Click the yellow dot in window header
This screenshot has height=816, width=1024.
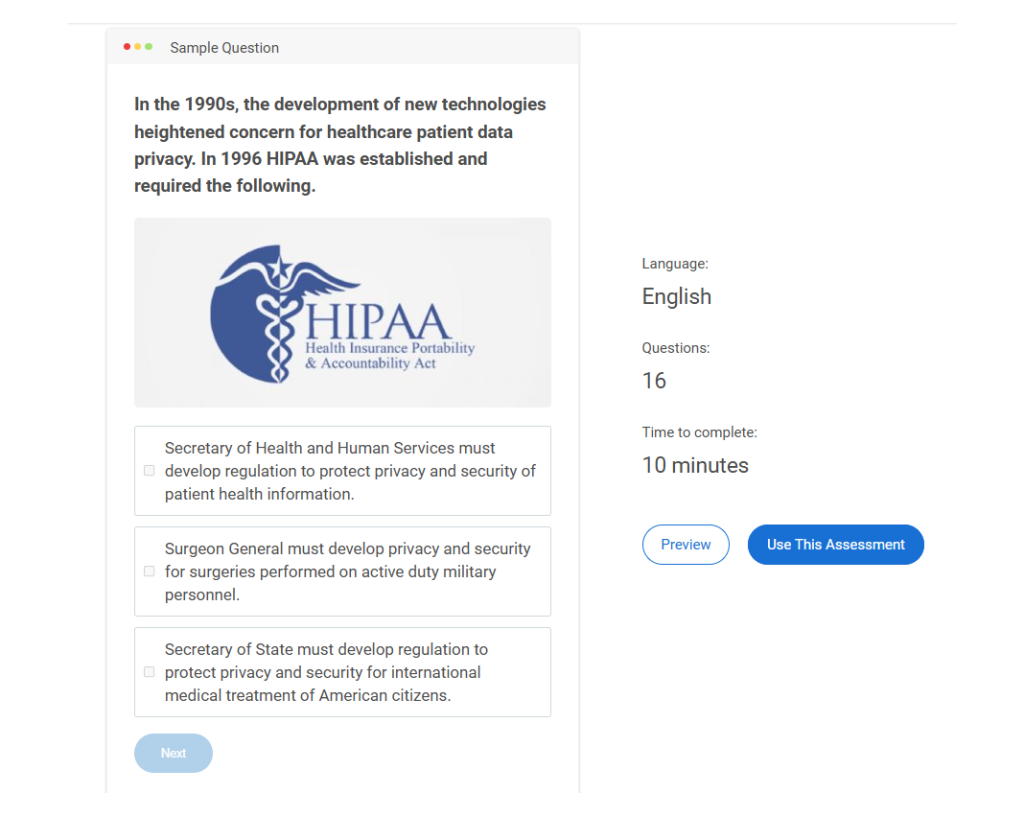pyautogui.click(x=138, y=47)
